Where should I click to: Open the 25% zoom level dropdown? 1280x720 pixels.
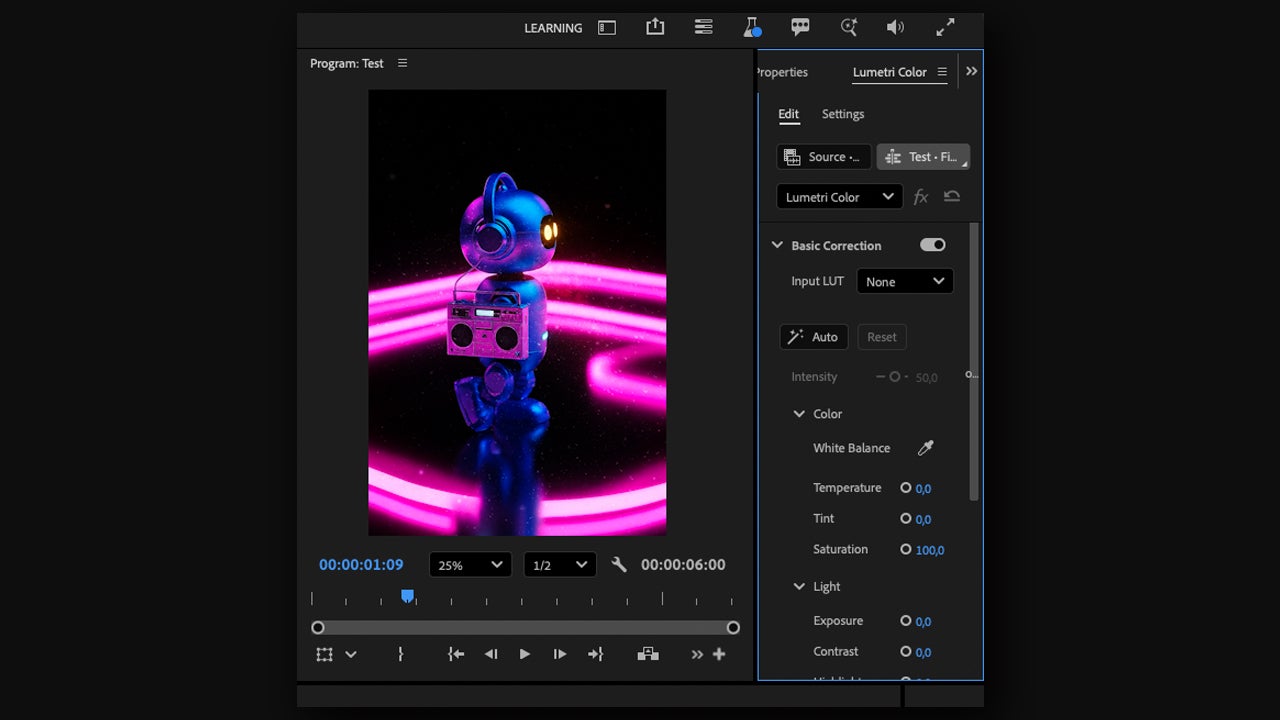coord(470,565)
